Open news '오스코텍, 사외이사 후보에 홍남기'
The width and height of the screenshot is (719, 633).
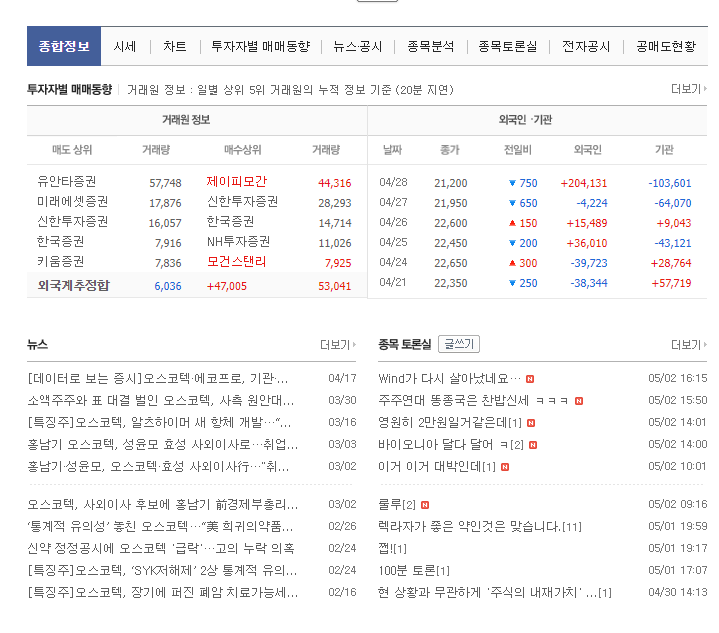(163, 505)
